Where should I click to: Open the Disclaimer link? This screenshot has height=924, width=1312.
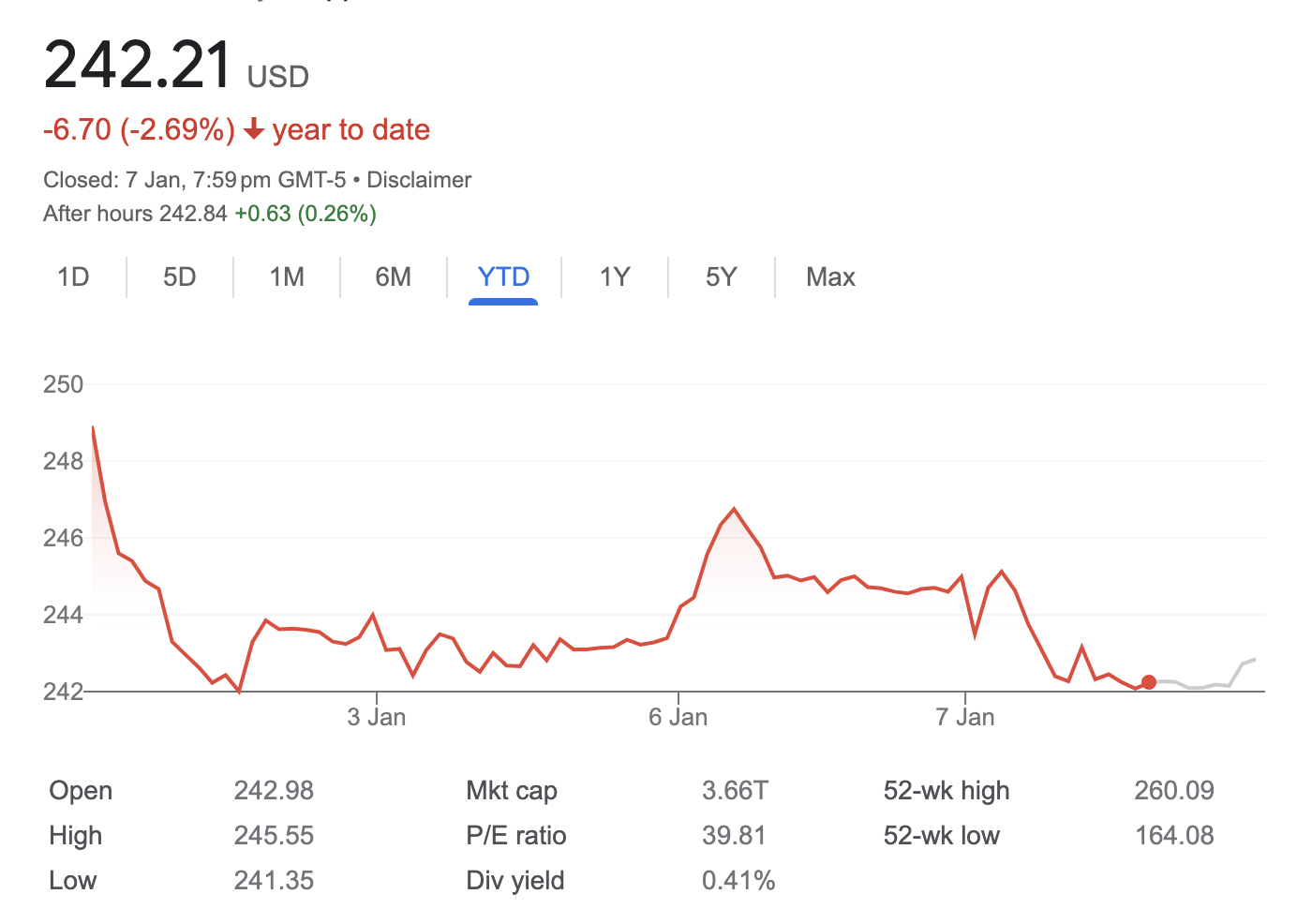point(419,180)
